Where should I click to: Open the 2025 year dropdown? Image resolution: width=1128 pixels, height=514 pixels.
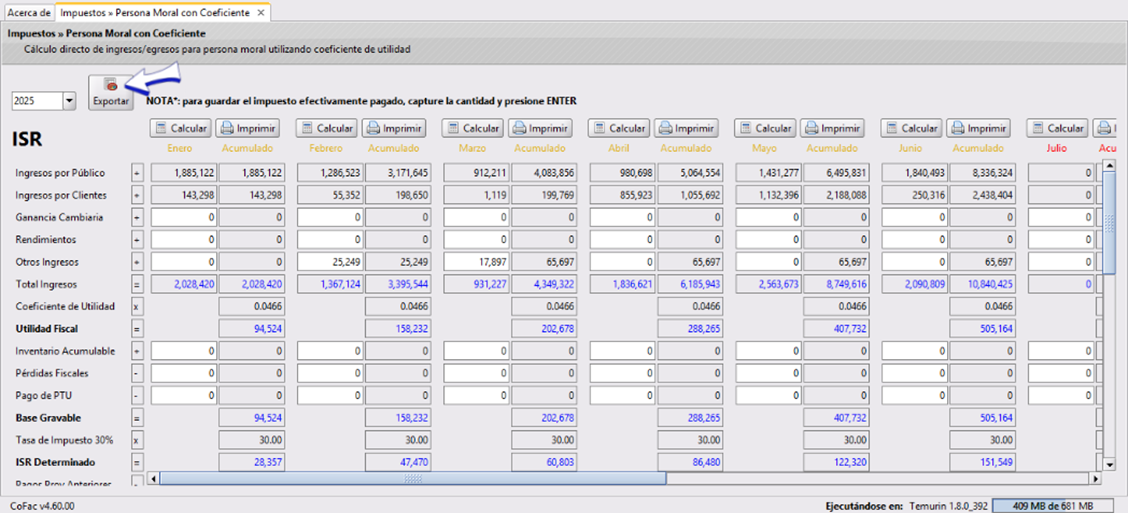point(69,101)
